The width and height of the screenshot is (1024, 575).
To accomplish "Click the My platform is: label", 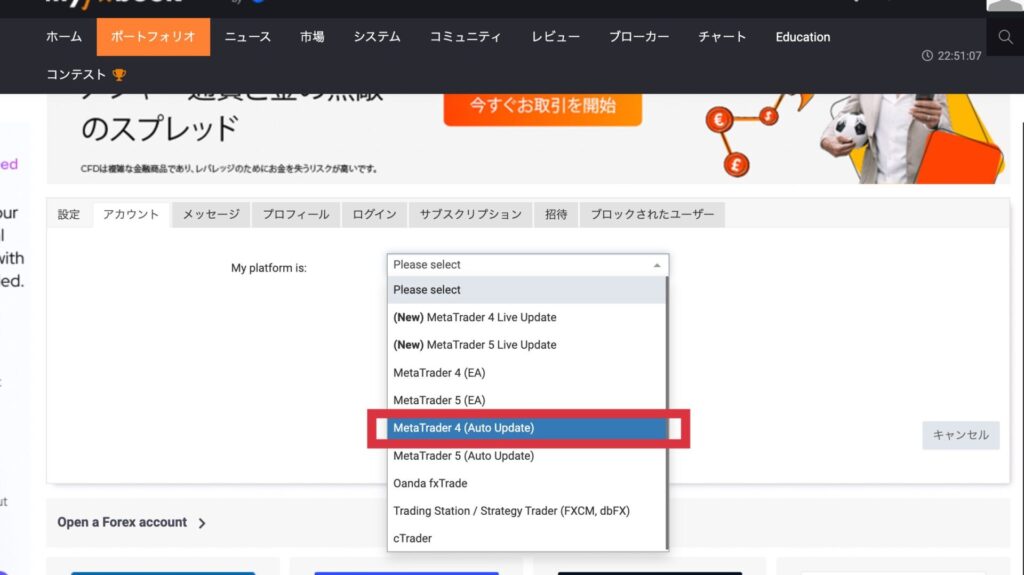I will coord(268,268).
